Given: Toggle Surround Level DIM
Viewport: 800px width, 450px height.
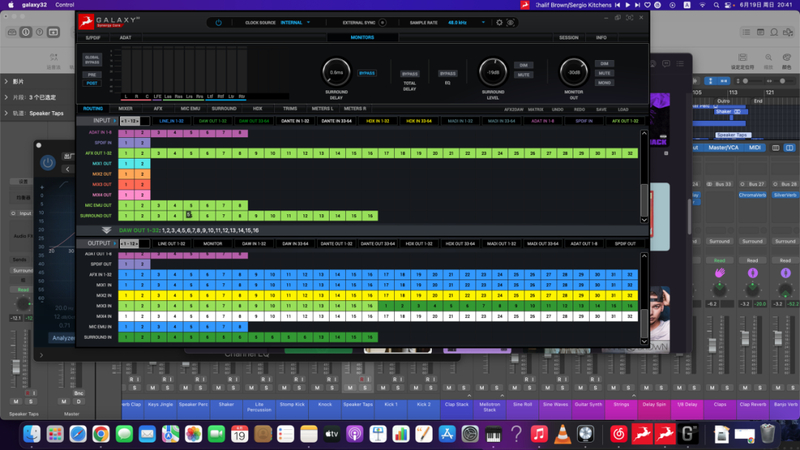Looking at the screenshot, I should 523,65.
